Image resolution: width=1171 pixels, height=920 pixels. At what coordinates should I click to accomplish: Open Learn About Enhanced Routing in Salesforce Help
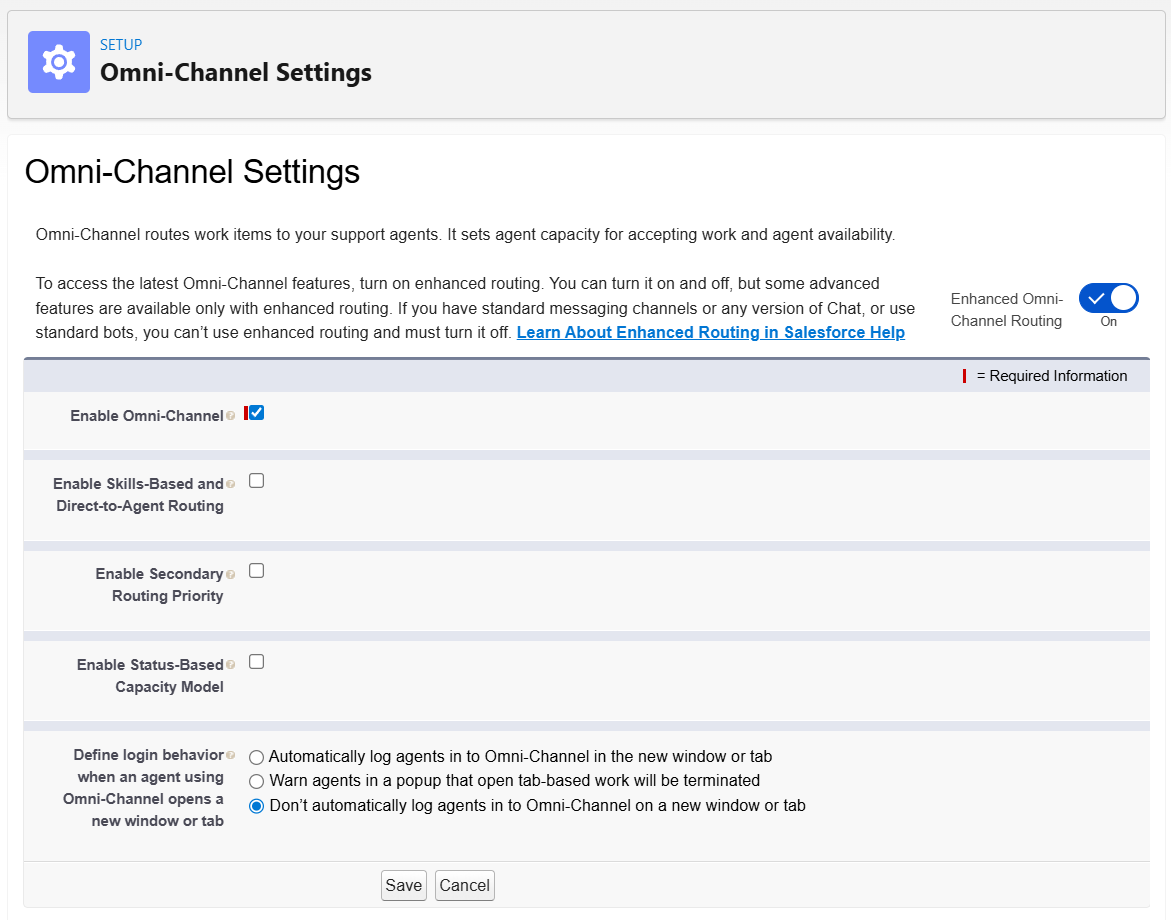coord(710,332)
